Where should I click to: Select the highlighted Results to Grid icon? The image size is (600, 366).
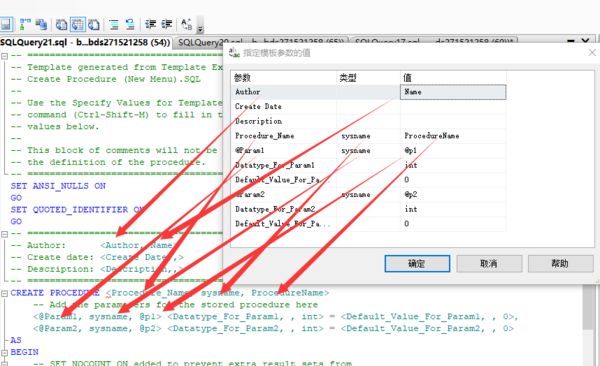[x=78, y=25]
